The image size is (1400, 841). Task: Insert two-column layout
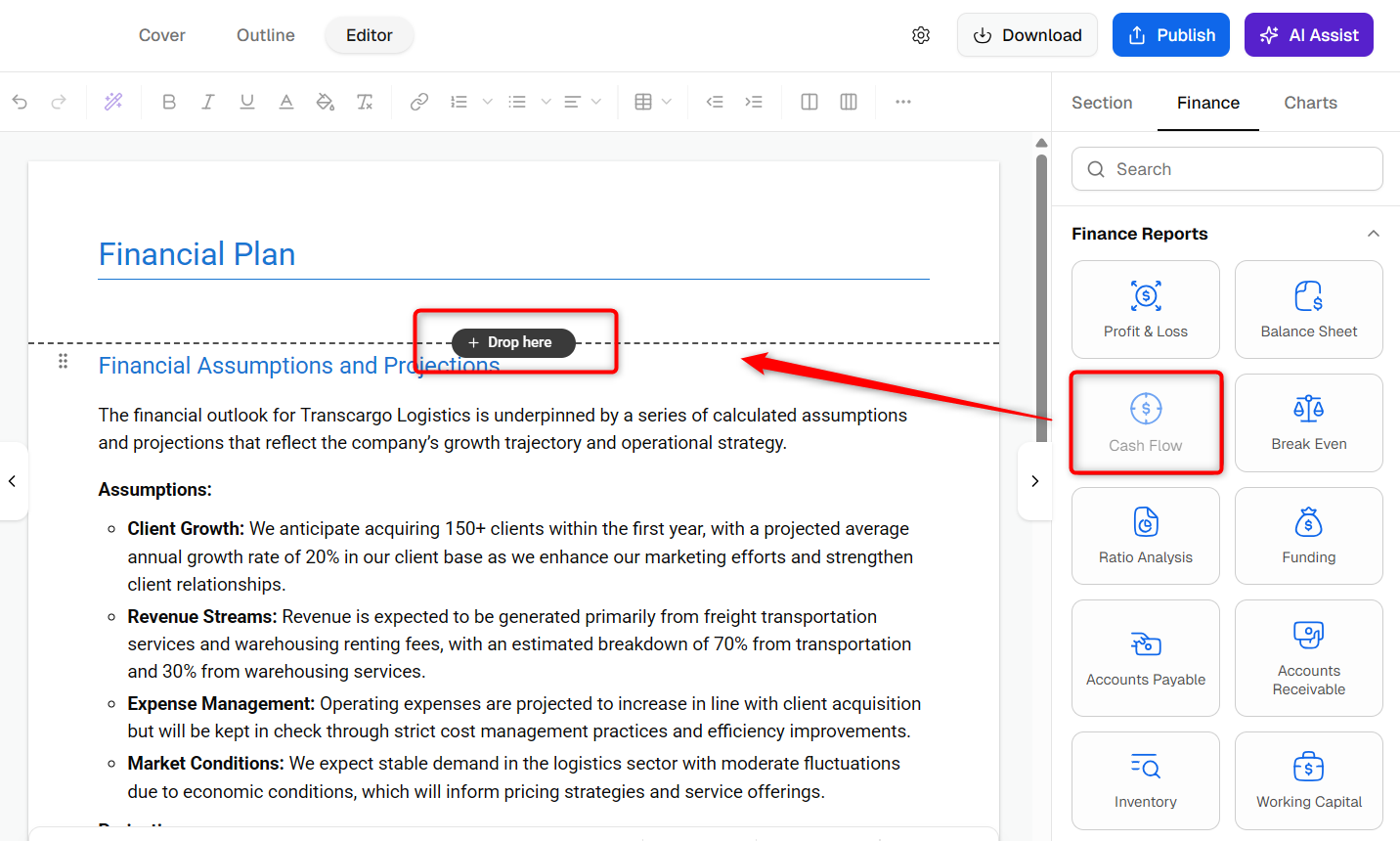coord(809,102)
